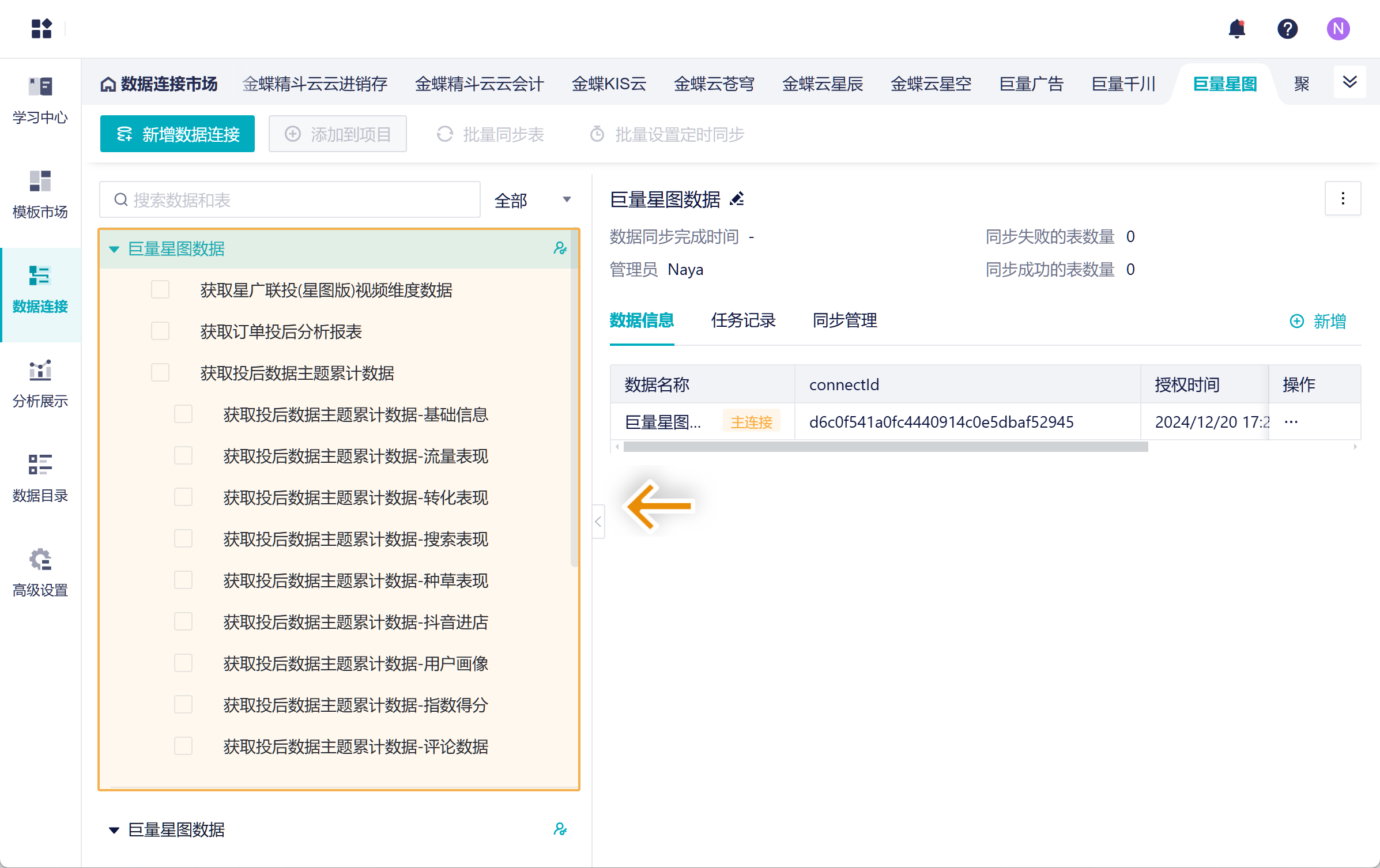Tick 获取投后数据主题累计数据-流量表现 checkbox
Viewport: 1380px width, 868px height.
183,456
